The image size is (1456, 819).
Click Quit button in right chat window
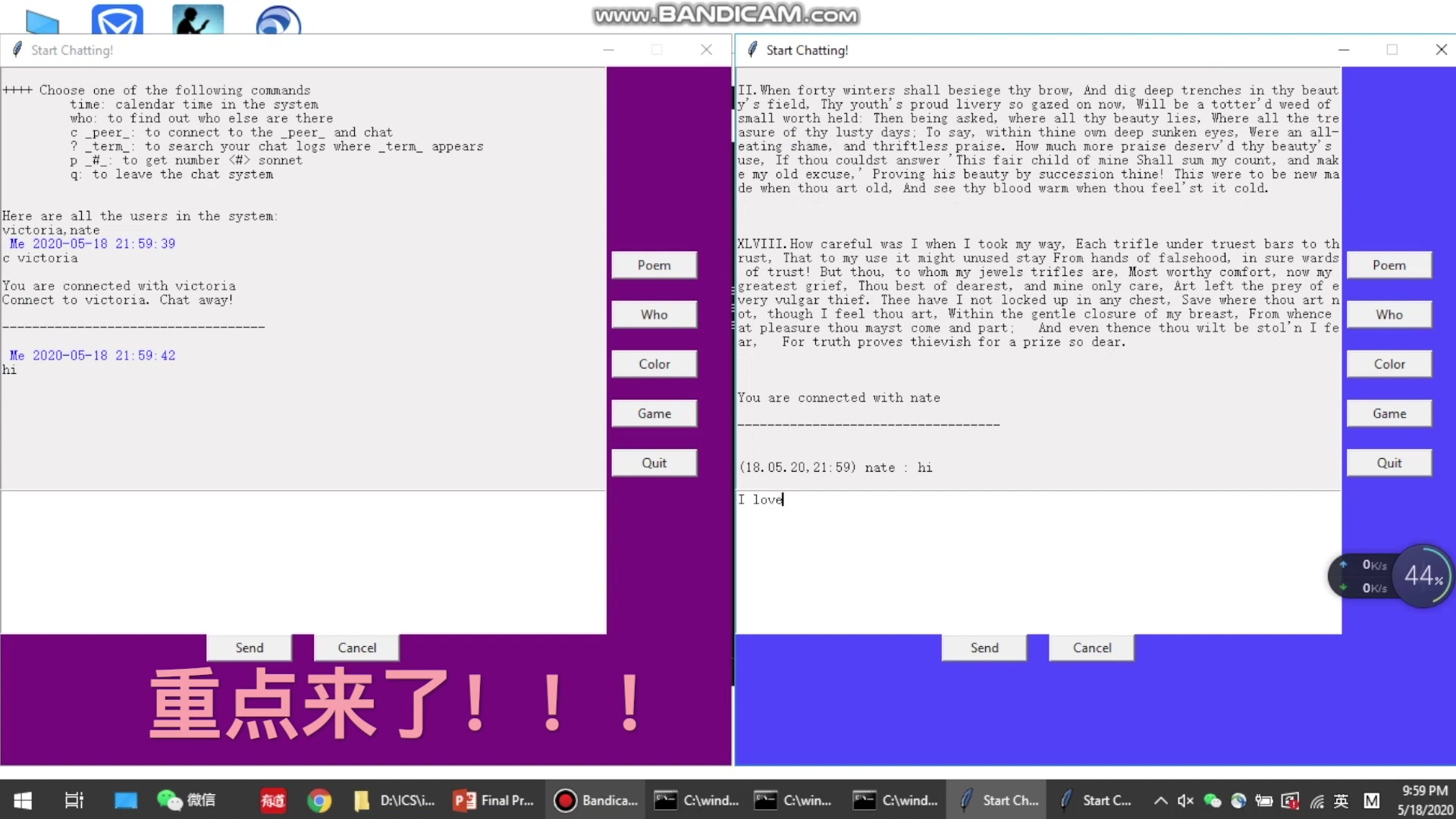click(1389, 463)
